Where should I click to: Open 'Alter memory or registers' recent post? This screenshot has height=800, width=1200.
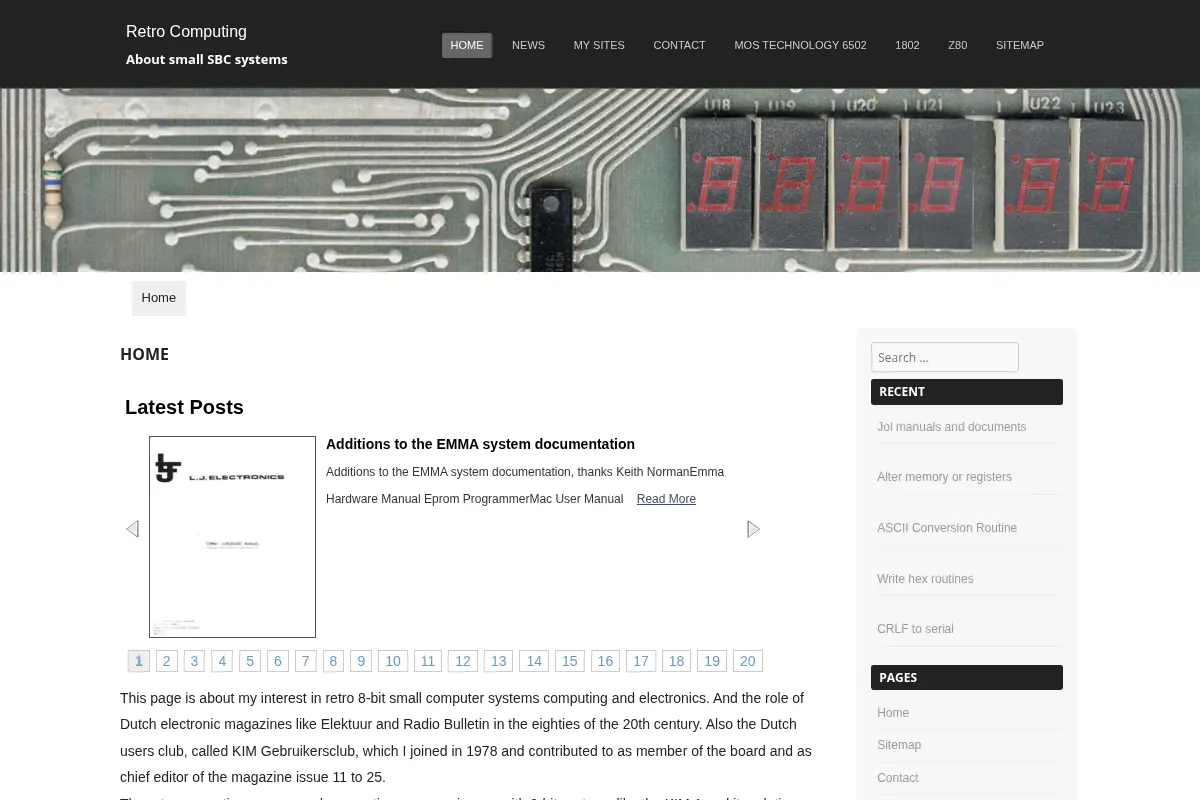pos(944,477)
